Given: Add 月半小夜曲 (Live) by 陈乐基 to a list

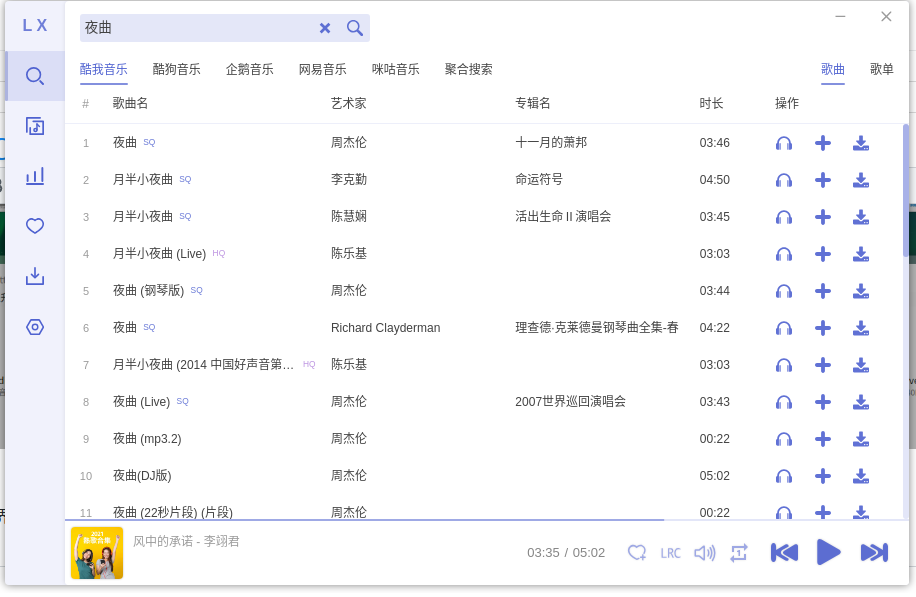Looking at the screenshot, I should click(x=823, y=254).
